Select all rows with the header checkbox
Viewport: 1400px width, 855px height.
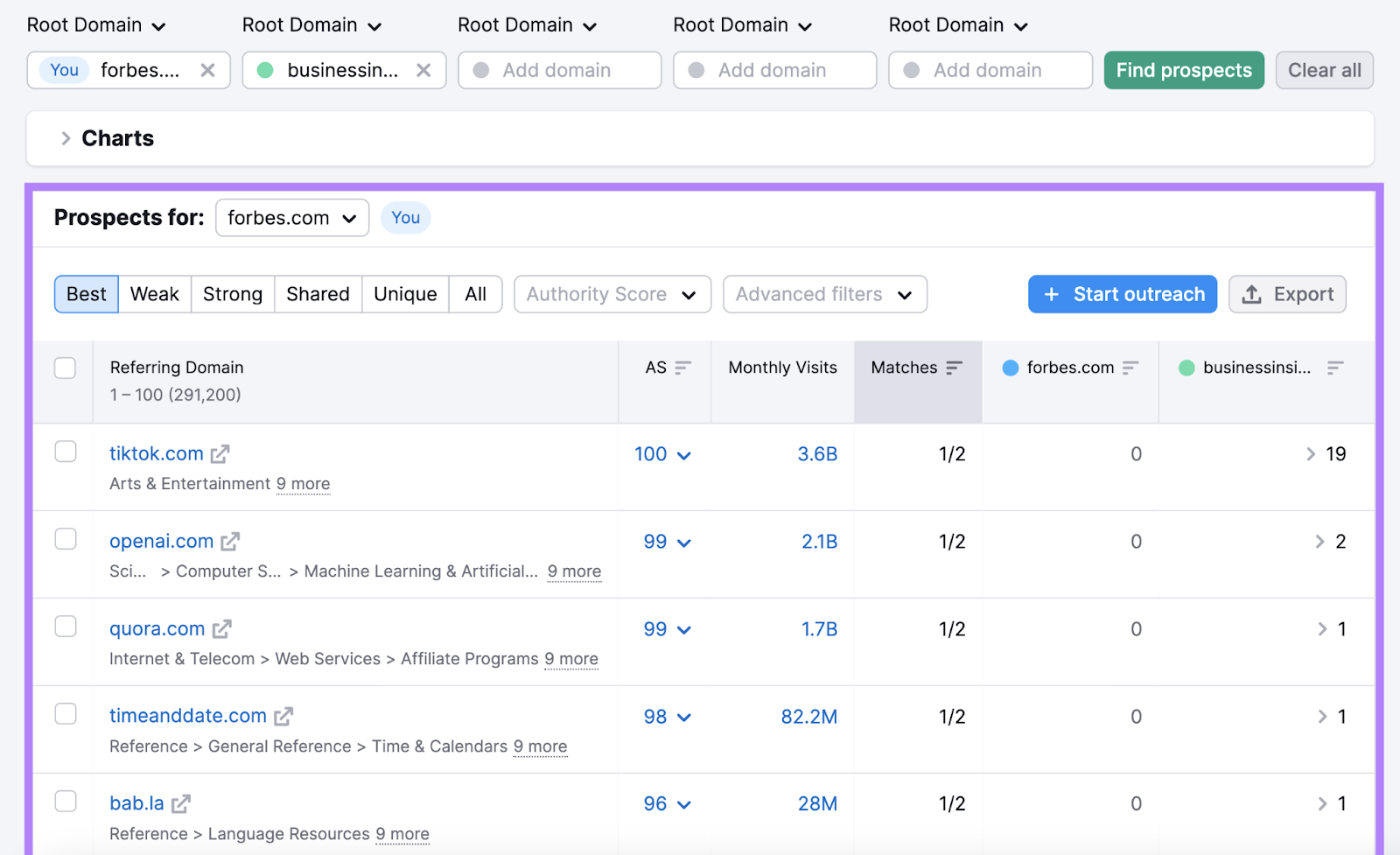click(x=65, y=368)
